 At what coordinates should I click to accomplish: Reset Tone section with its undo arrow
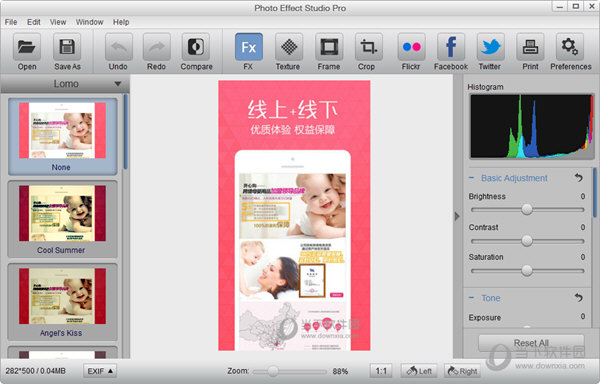pos(579,297)
